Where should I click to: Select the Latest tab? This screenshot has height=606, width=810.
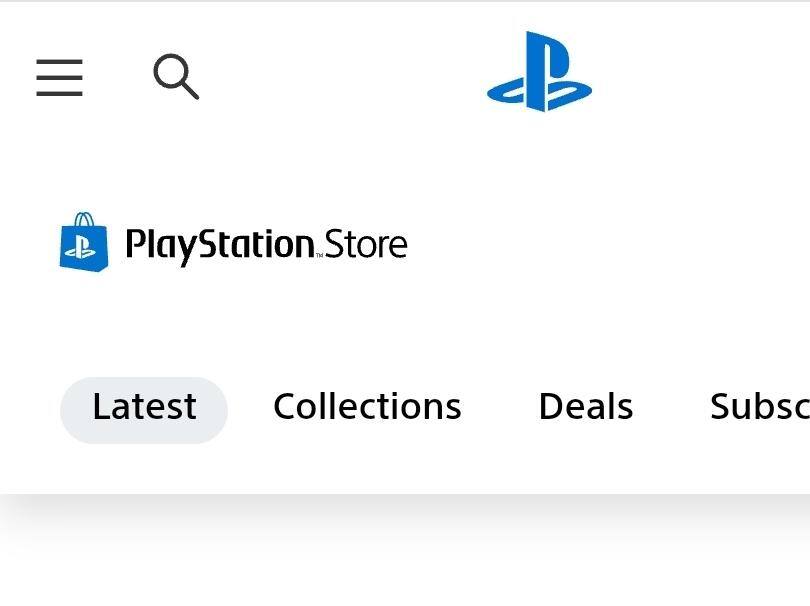pos(144,408)
